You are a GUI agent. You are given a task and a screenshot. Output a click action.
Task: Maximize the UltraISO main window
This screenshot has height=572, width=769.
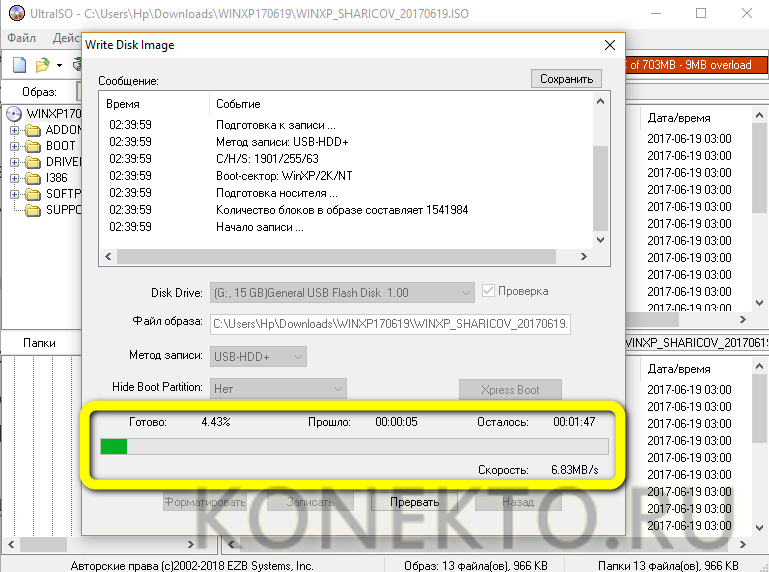[x=701, y=13]
